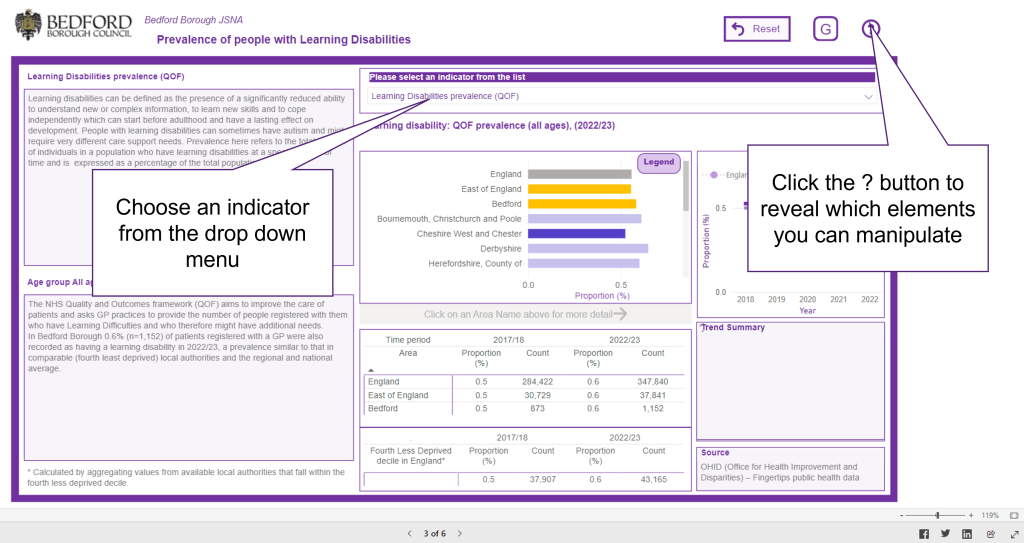The width and height of the screenshot is (1024, 543).
Task: Expand the indicator dropdown chevron arrow
Action: (x=868, y=97)
